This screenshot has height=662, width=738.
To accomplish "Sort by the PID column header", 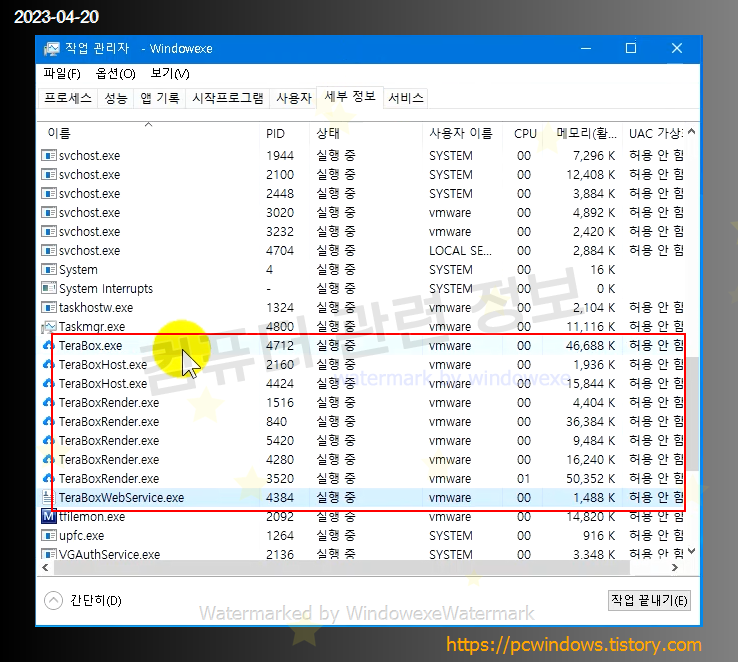I will coord(284,133).
